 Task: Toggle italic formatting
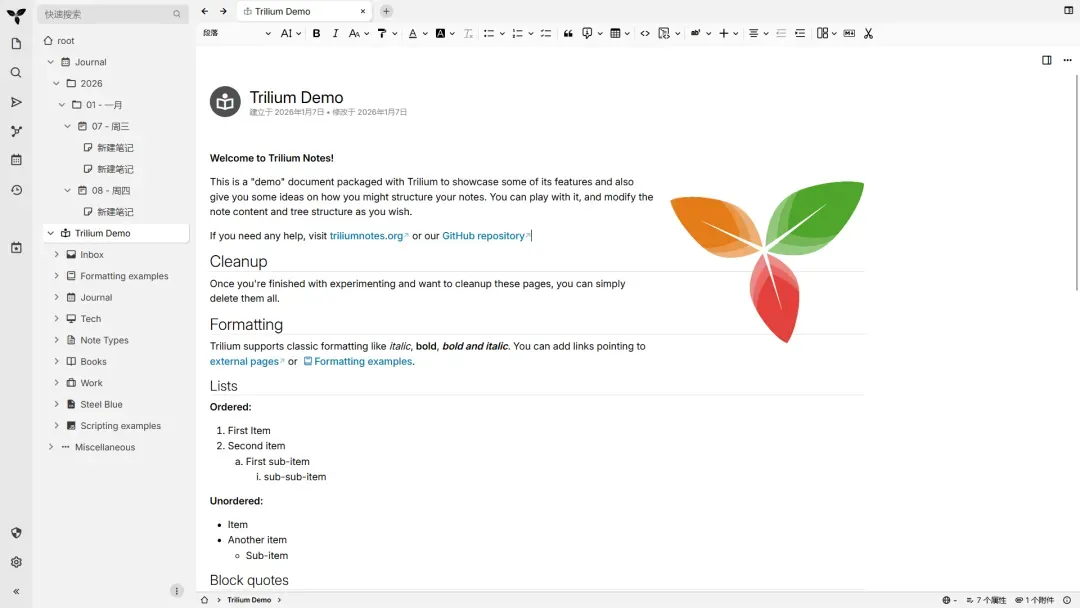click(335, 33)
